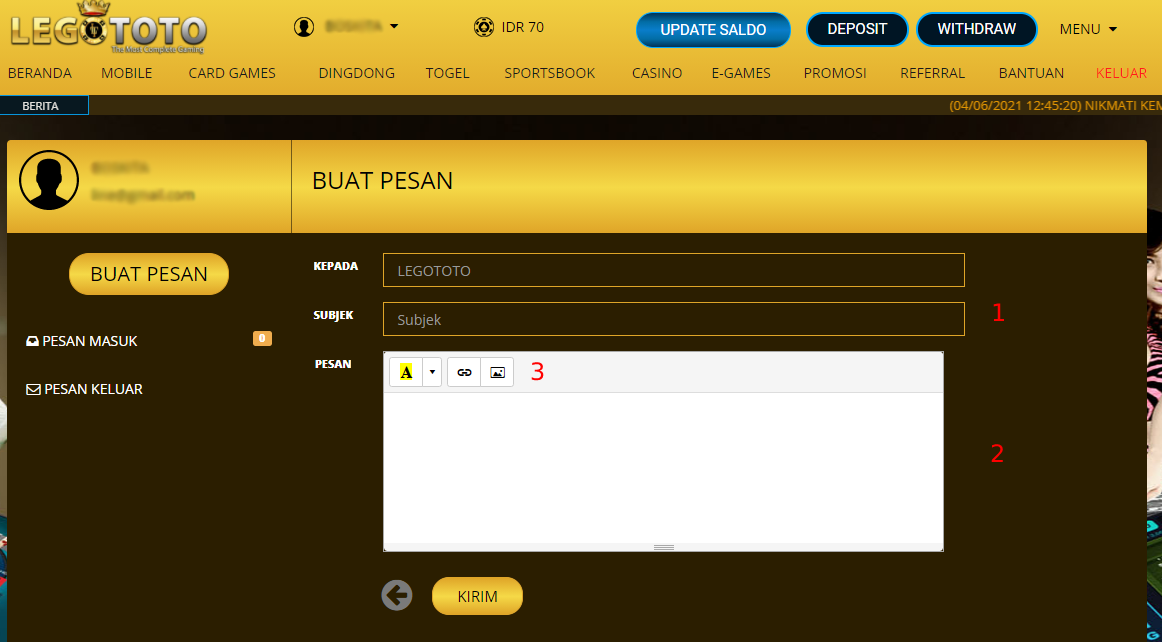Click the BUAT PESAN sidebar button
The image size is (1162, 642).
pyautogui.click(x=149, y=274)
